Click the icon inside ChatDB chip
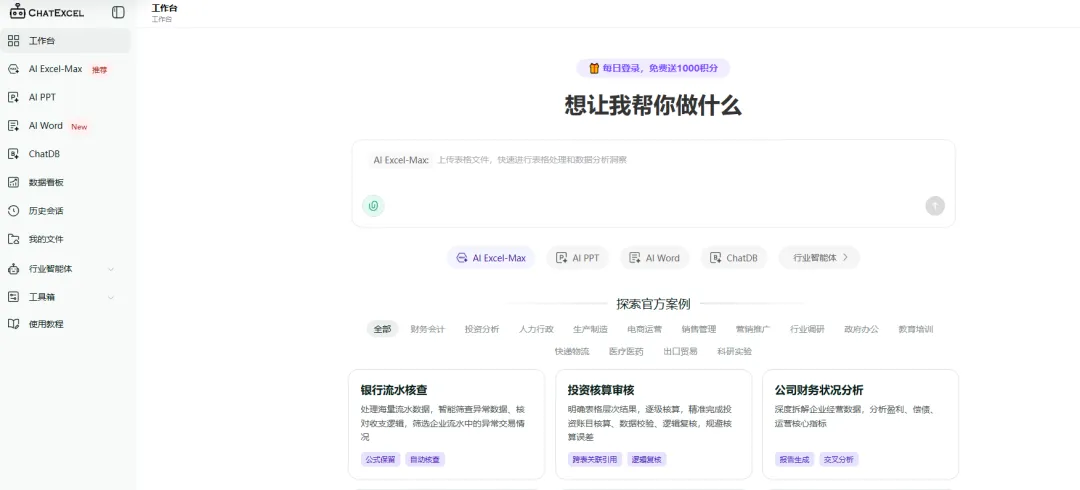The image size is (1080, 490). tap(716, 258)
